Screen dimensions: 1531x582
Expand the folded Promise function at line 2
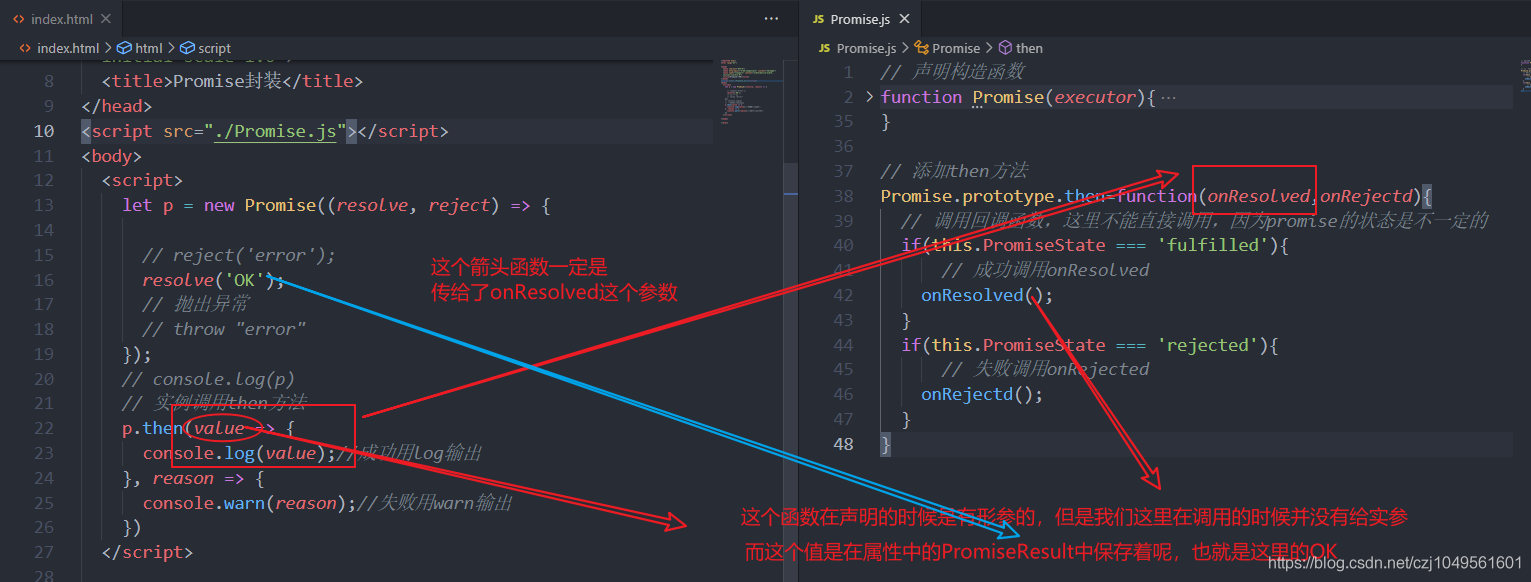coord(870,97)
